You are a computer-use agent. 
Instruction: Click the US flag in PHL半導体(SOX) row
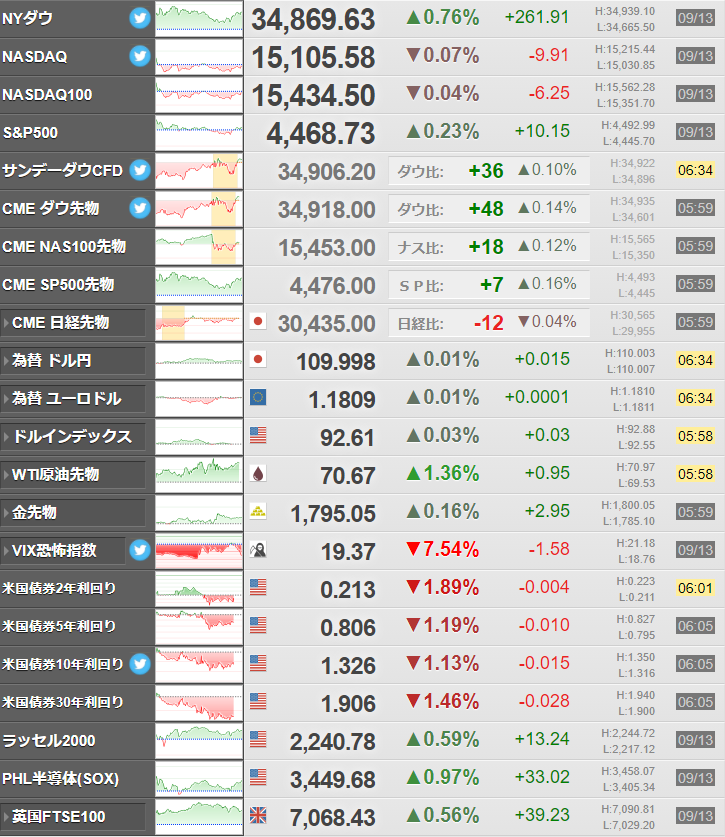click(258, 777)
